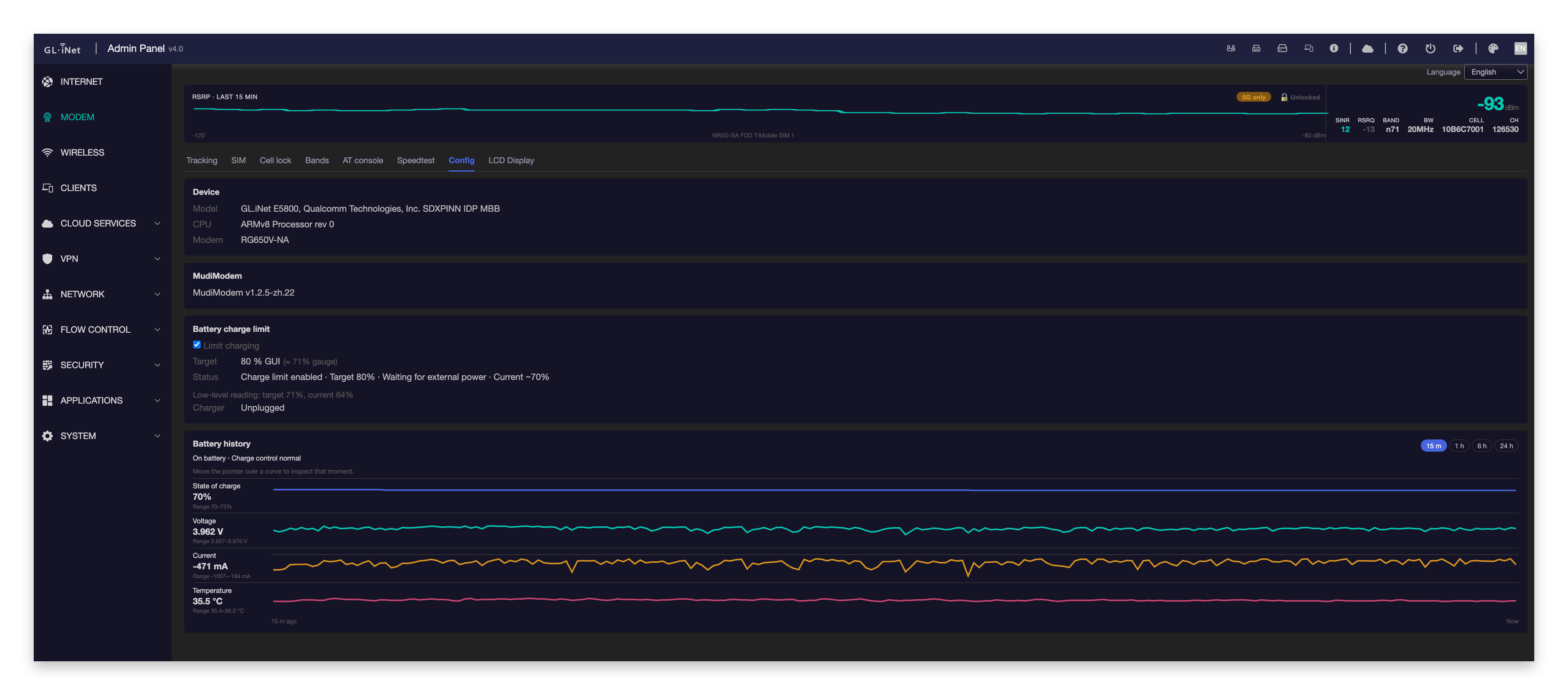The height and width of the screenshot is (695, 1568).
Task: Select the 24 h battery history range
Action: [1506, 446]
